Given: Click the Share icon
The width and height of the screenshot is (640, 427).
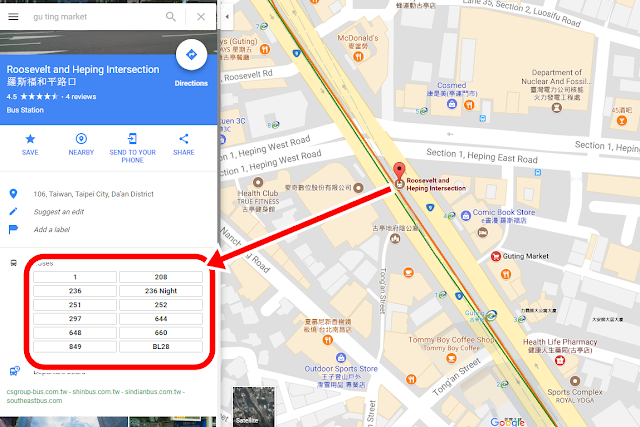Looking at the screenshot, I should click(x=184, y=139).
